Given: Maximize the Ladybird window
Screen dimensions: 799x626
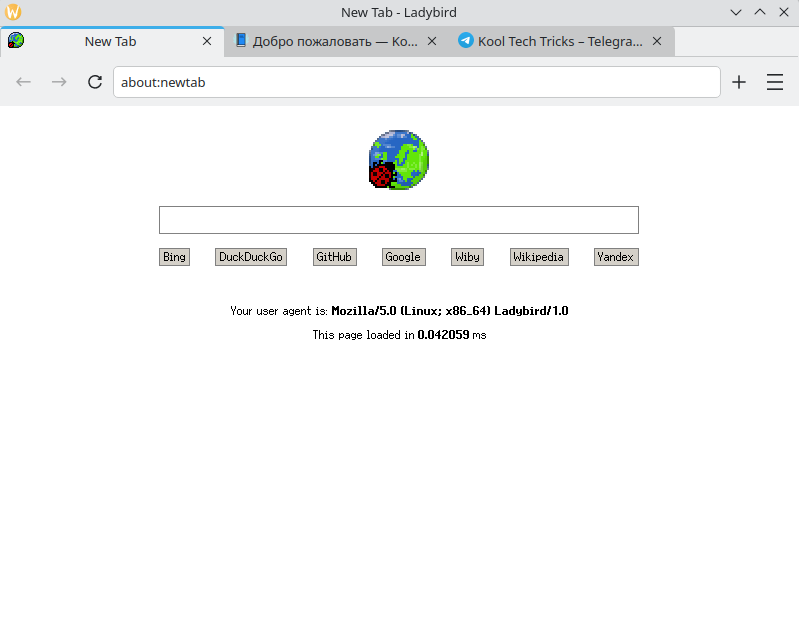Looking at the screenshot, I should 760,12.
